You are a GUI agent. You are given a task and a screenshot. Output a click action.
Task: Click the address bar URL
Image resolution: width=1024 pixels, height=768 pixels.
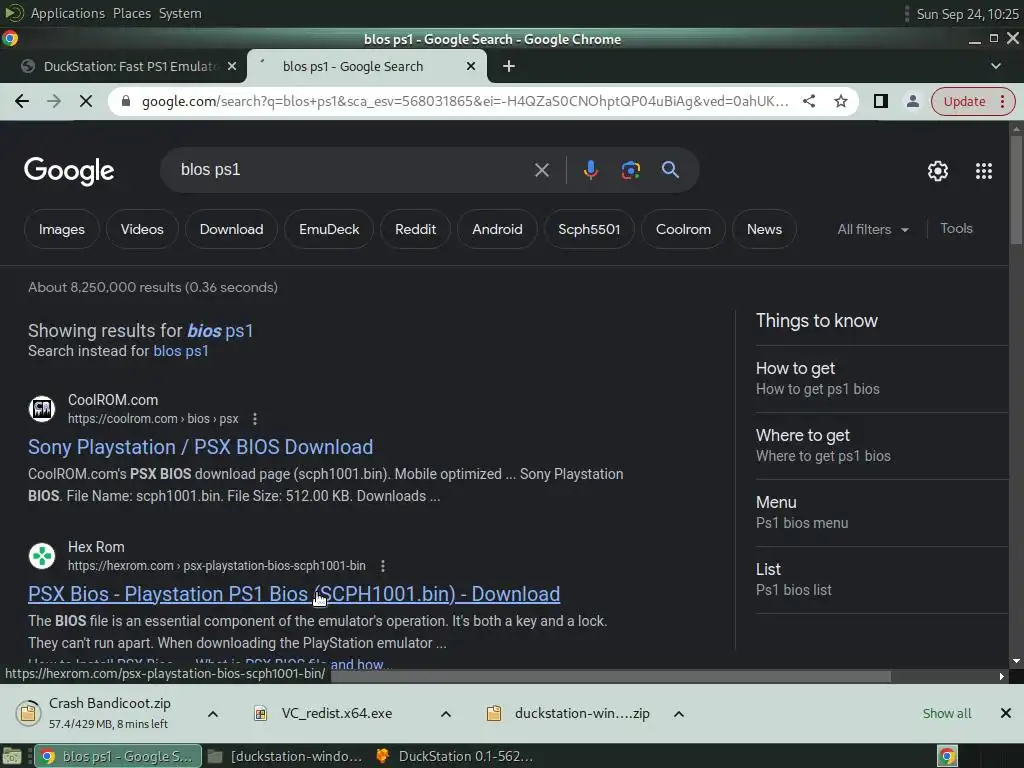[x=464, y=101]
